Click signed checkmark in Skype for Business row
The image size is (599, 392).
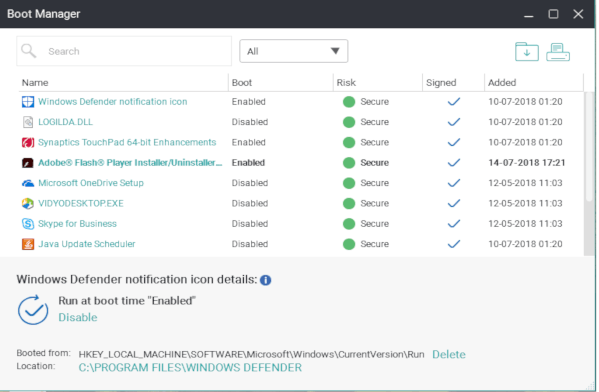(454, 224)
